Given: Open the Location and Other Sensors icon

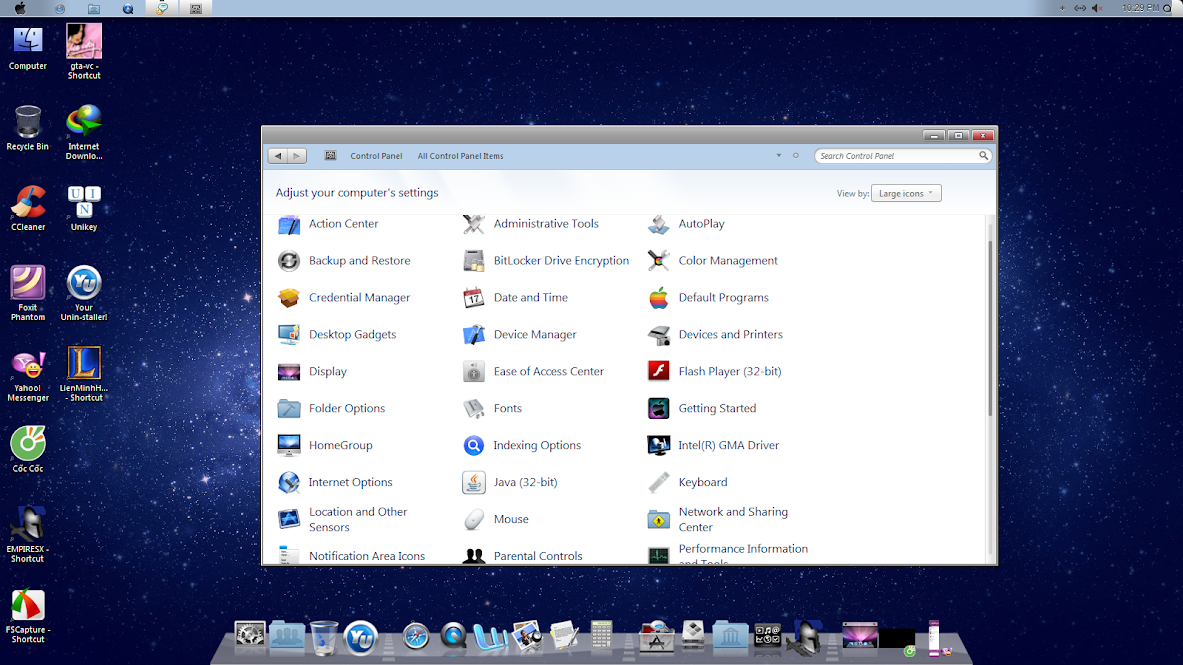Looking at the screenshot, I should click(289, 520).
